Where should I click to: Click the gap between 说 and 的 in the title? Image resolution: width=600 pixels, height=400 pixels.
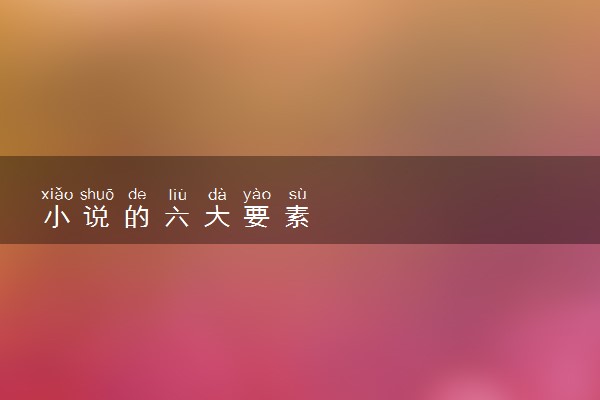pyautogui.click(x=117, y=217)
